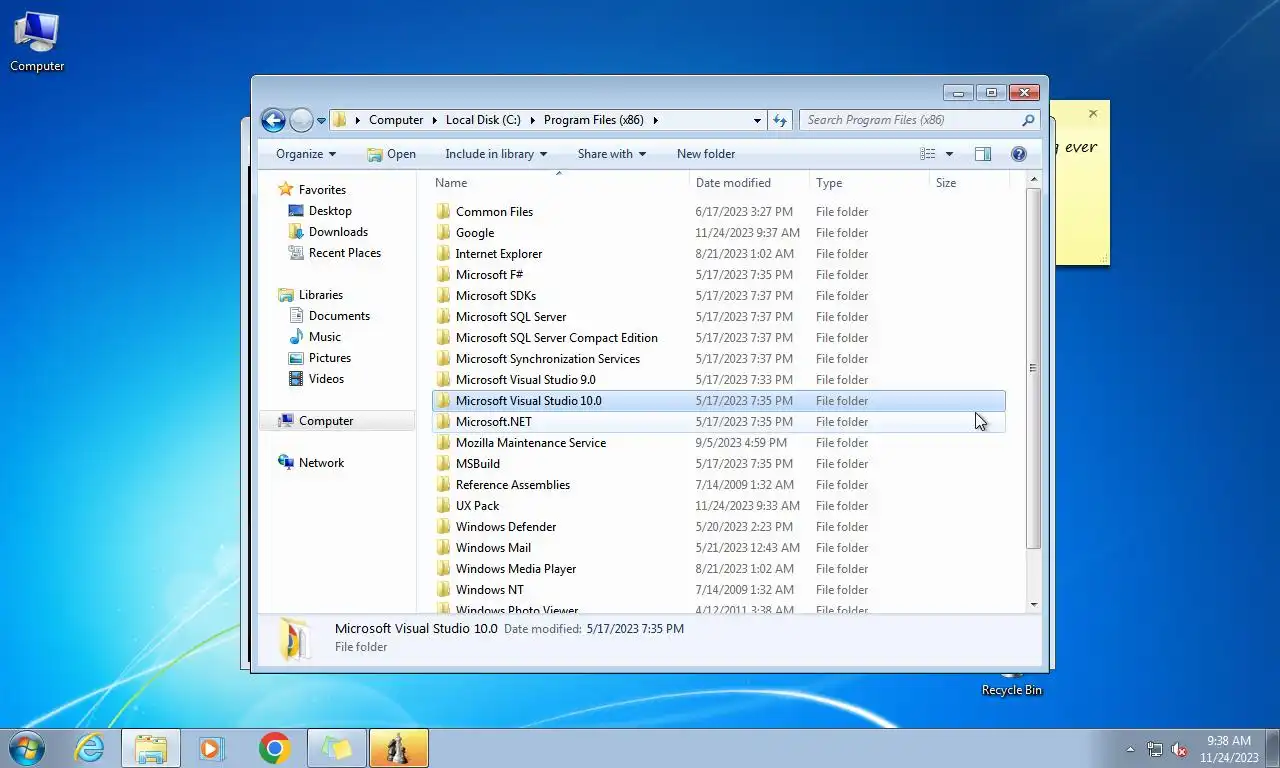
Task: Open the Music library
Action: [x=325, y=337]
